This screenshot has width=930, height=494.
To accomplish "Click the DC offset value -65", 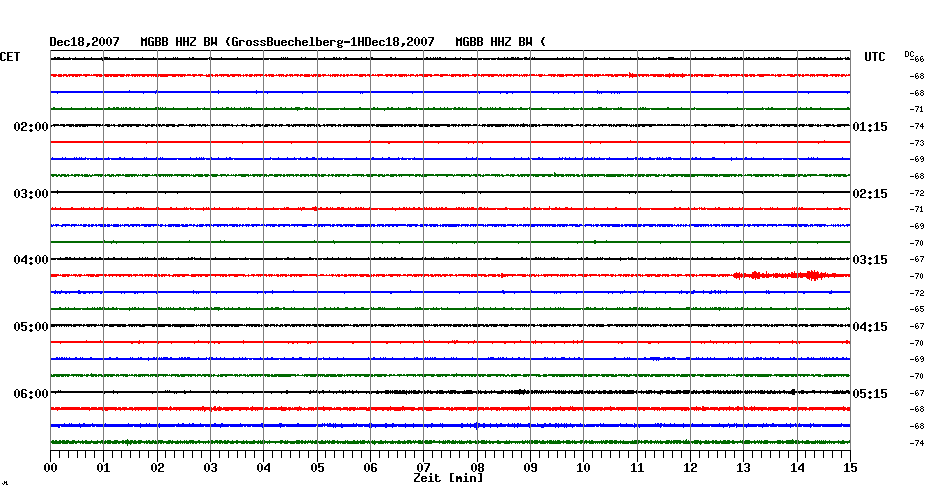I will coord(917,309).
